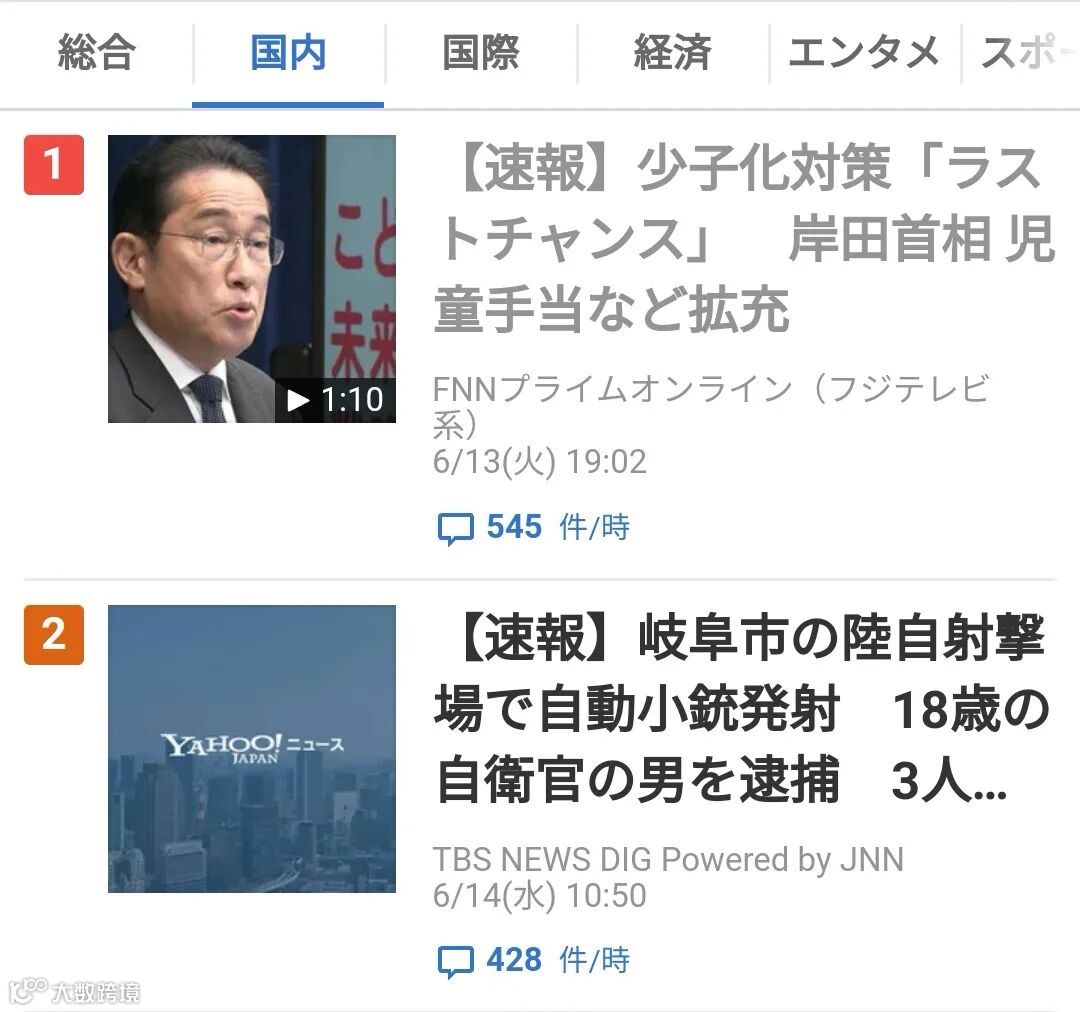Click the red rank 1 badge
The image size is (1080, 1012).
coord(54,165)
